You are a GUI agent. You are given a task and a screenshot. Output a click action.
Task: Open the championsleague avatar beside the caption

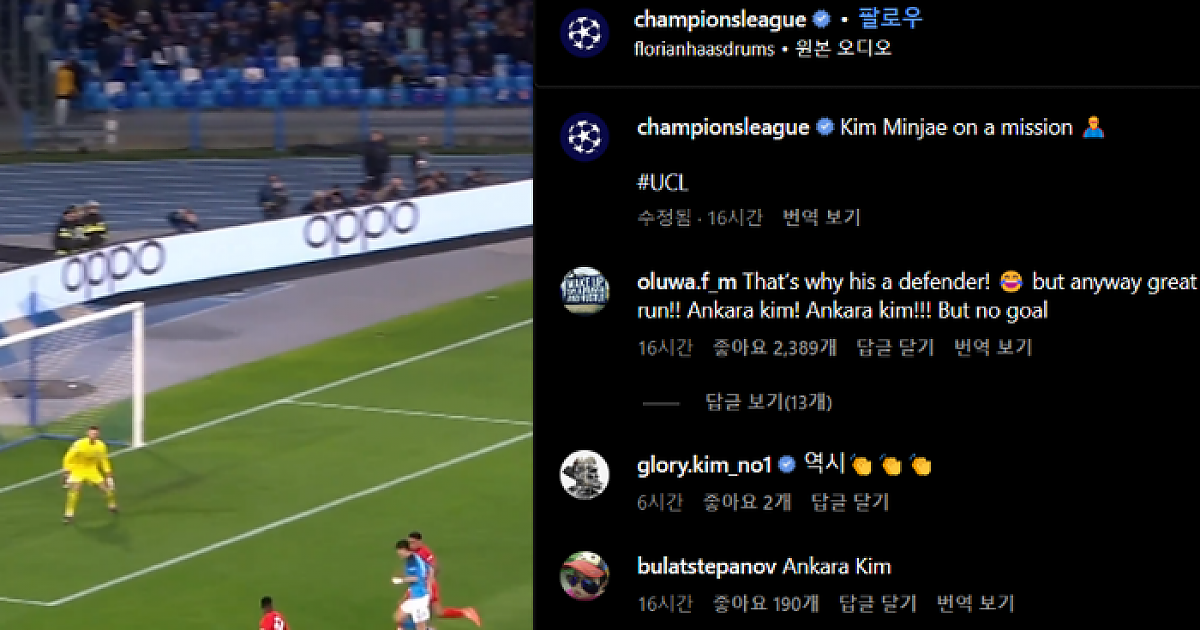(585, 137)
